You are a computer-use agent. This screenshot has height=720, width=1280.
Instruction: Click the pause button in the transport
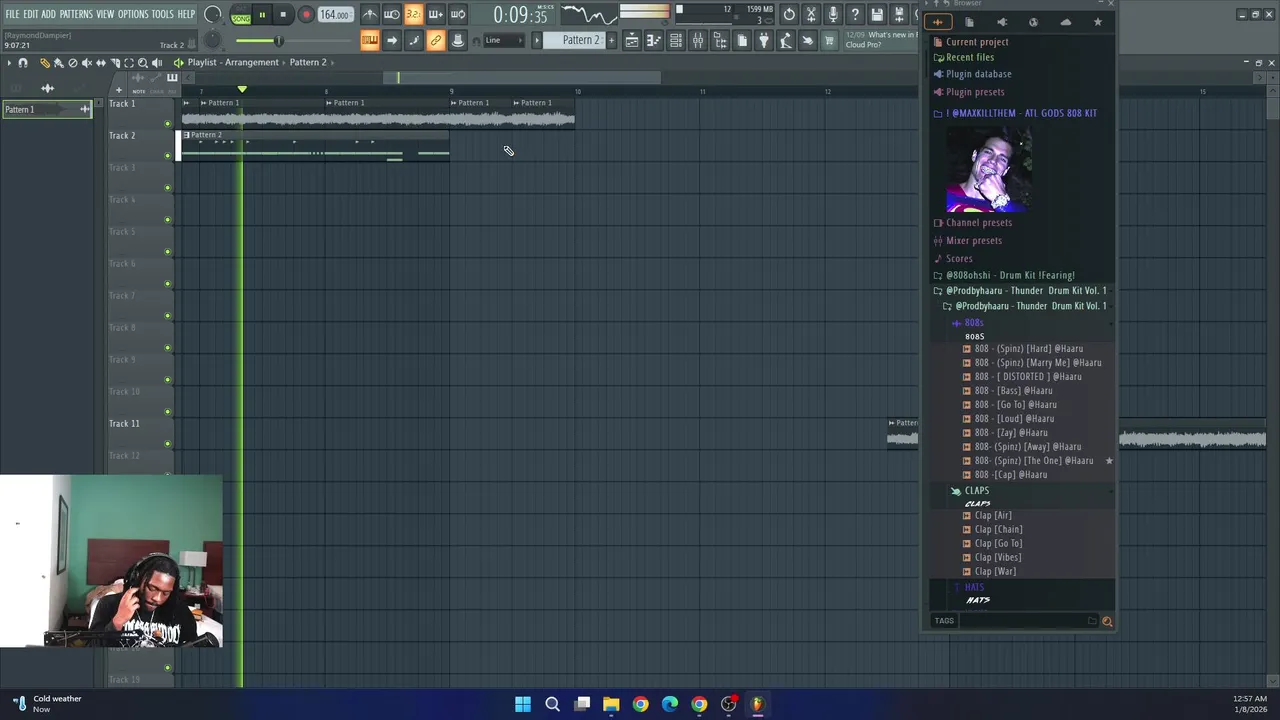pos(262,15)
